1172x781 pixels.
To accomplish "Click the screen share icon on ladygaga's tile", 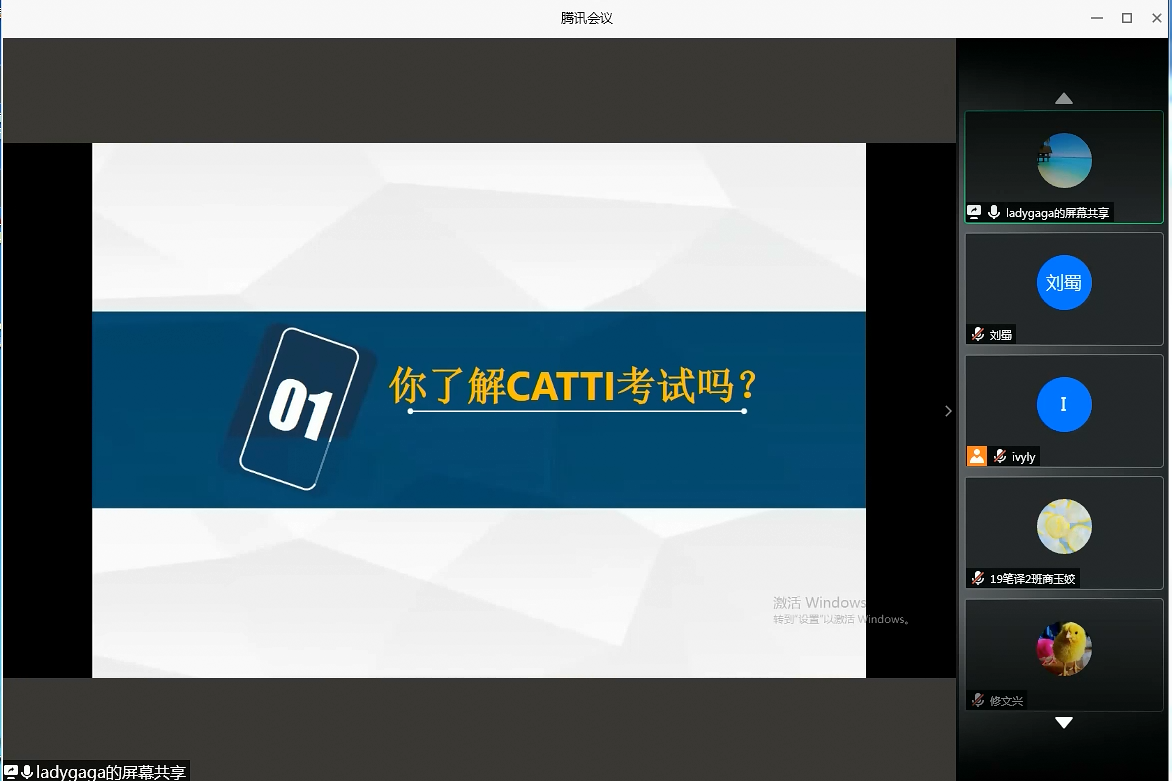I will click(974, 212).
